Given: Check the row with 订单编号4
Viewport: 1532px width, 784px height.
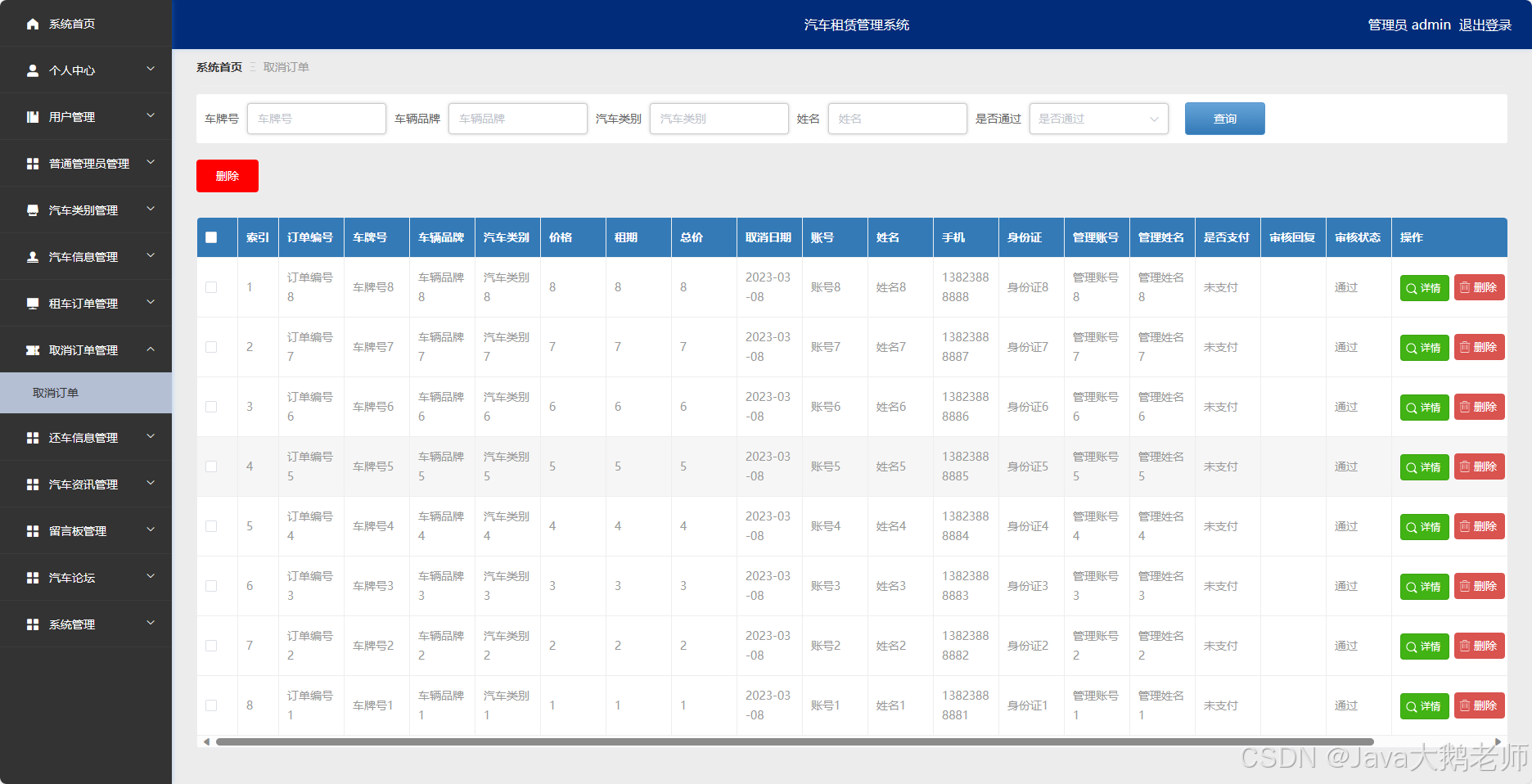Looking at the screenshot, I should (x=211, y=526).
